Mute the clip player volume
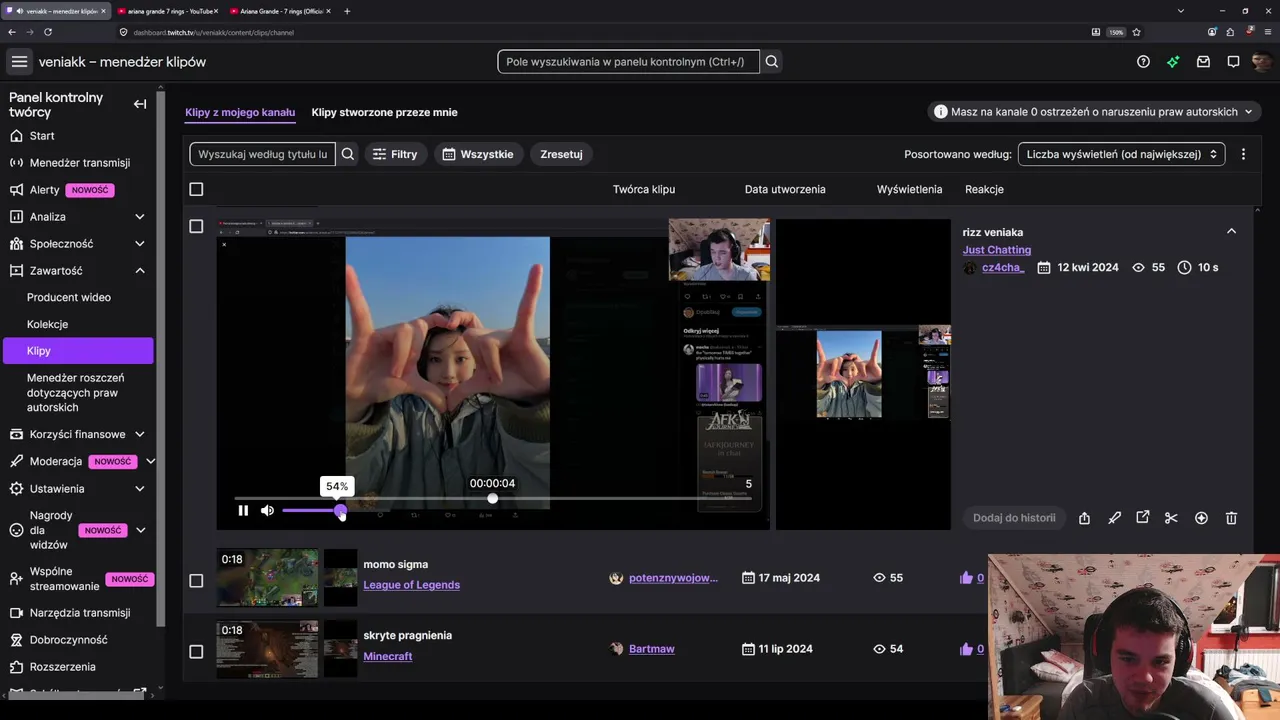The image size is (1280, 720). (x=267, y=511)
